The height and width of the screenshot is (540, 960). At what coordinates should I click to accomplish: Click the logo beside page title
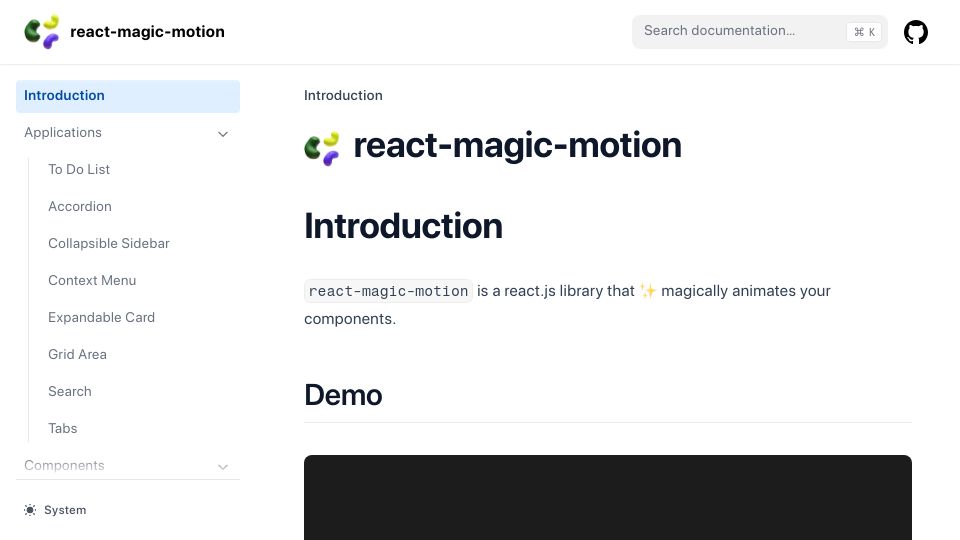coord(322,149)
